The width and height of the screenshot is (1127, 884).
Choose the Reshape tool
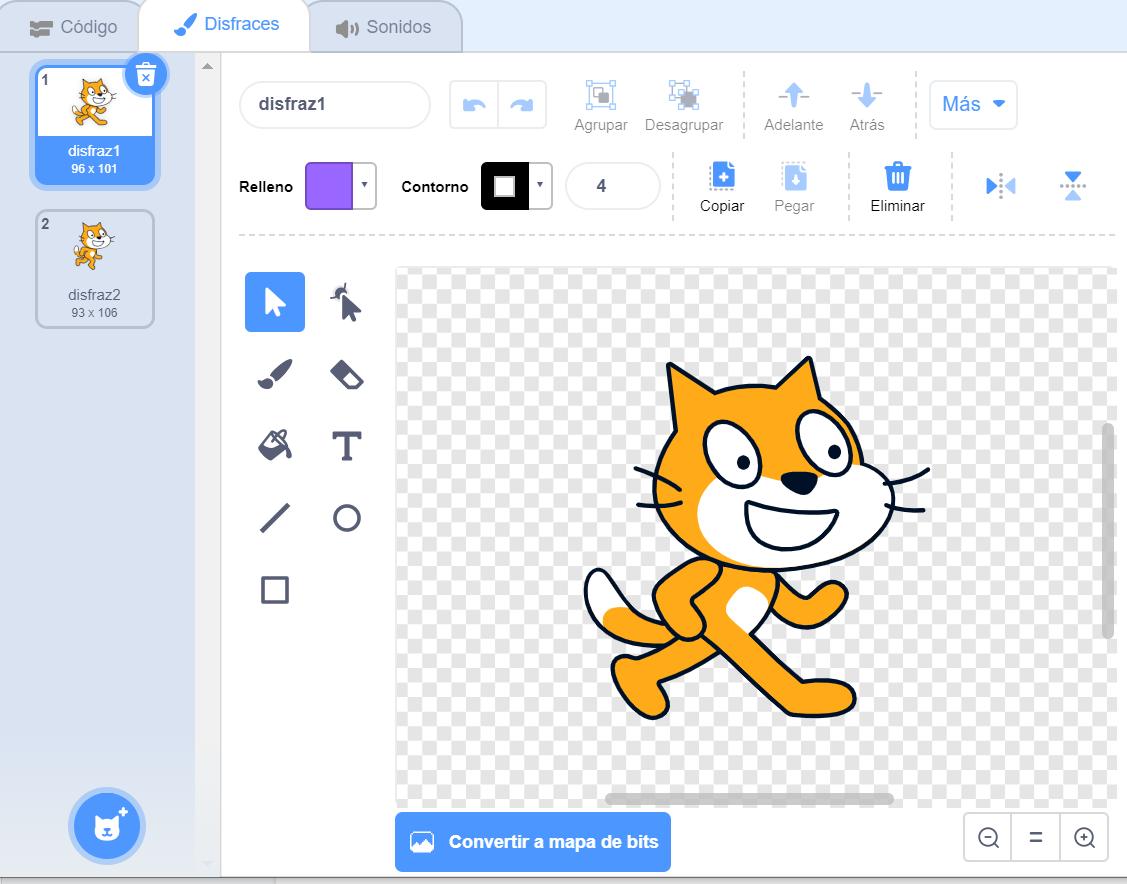[x=346, y=302]
